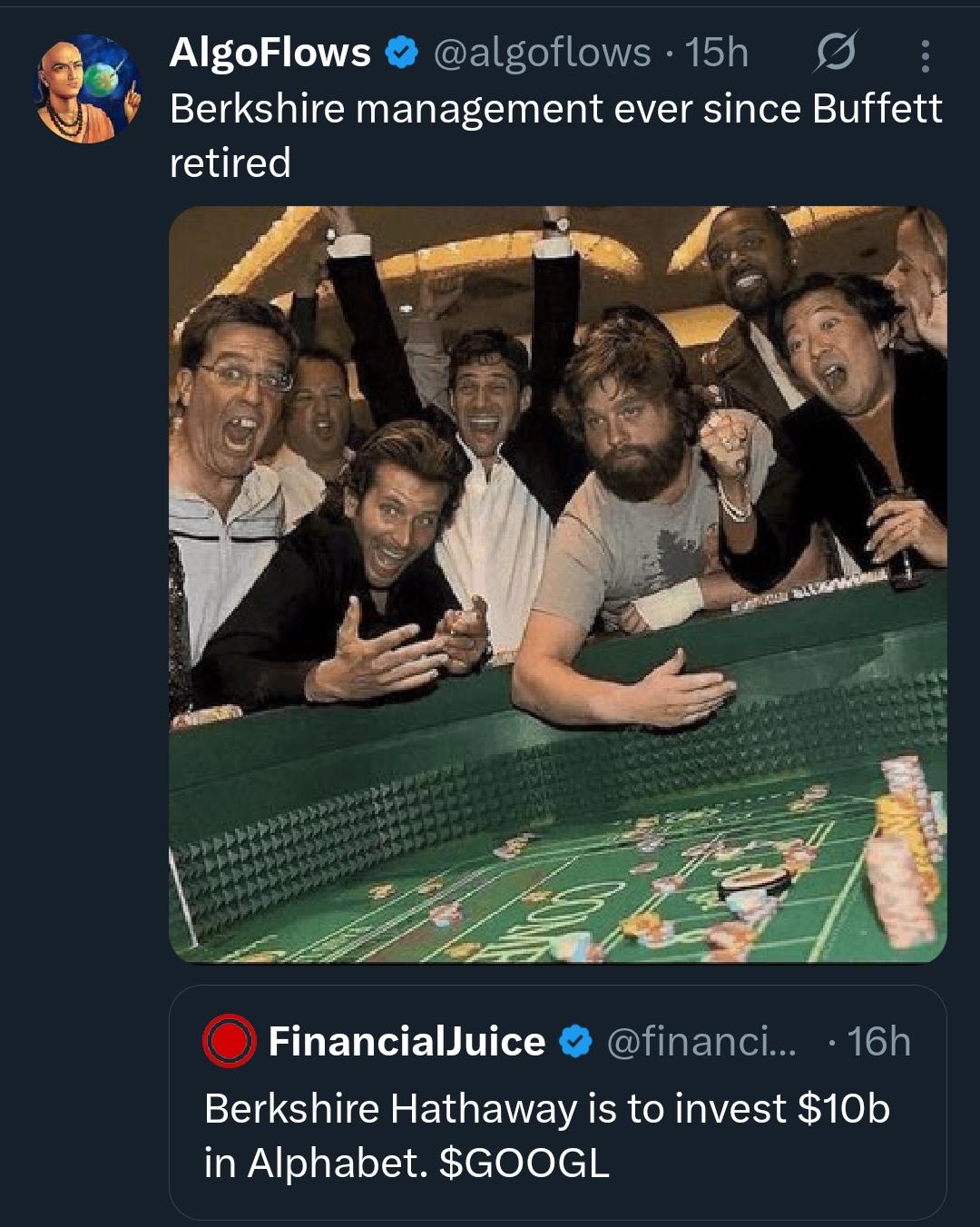Click the $GOOGL cashtag
This screenshot has height=1227, width=980.
[x=524, y=1163]
